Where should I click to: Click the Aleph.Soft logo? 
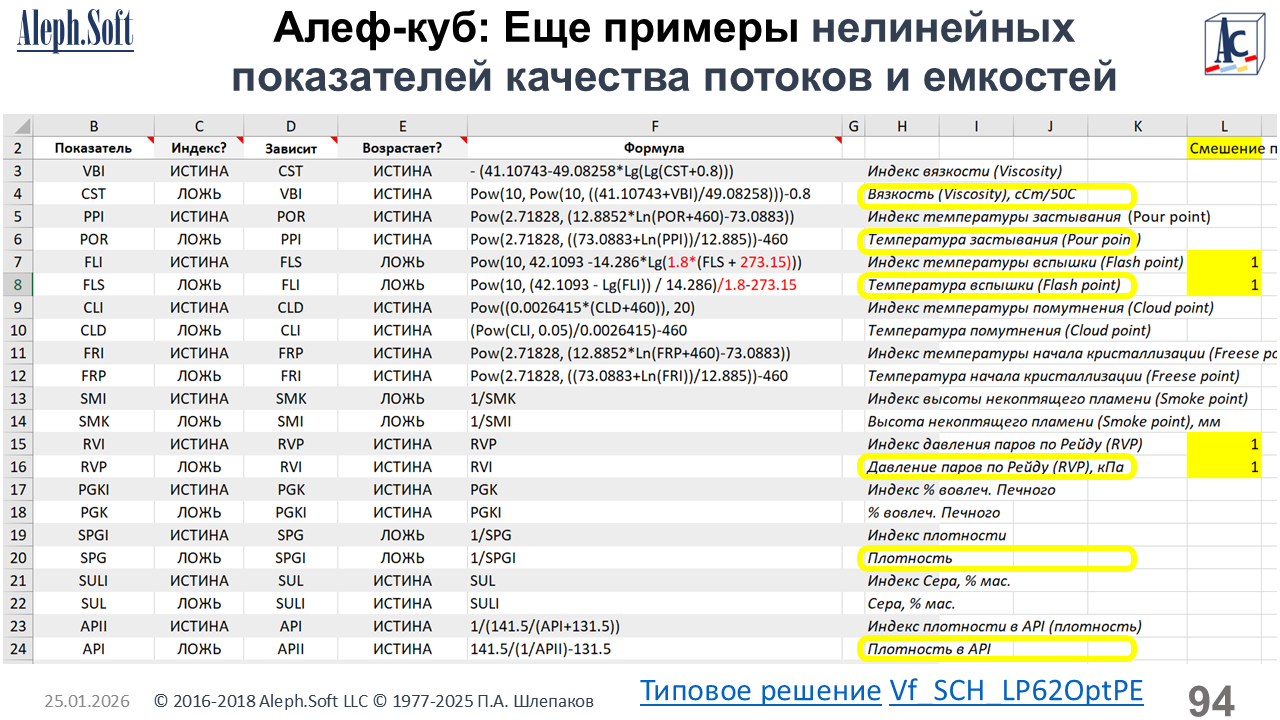(75, 31)
